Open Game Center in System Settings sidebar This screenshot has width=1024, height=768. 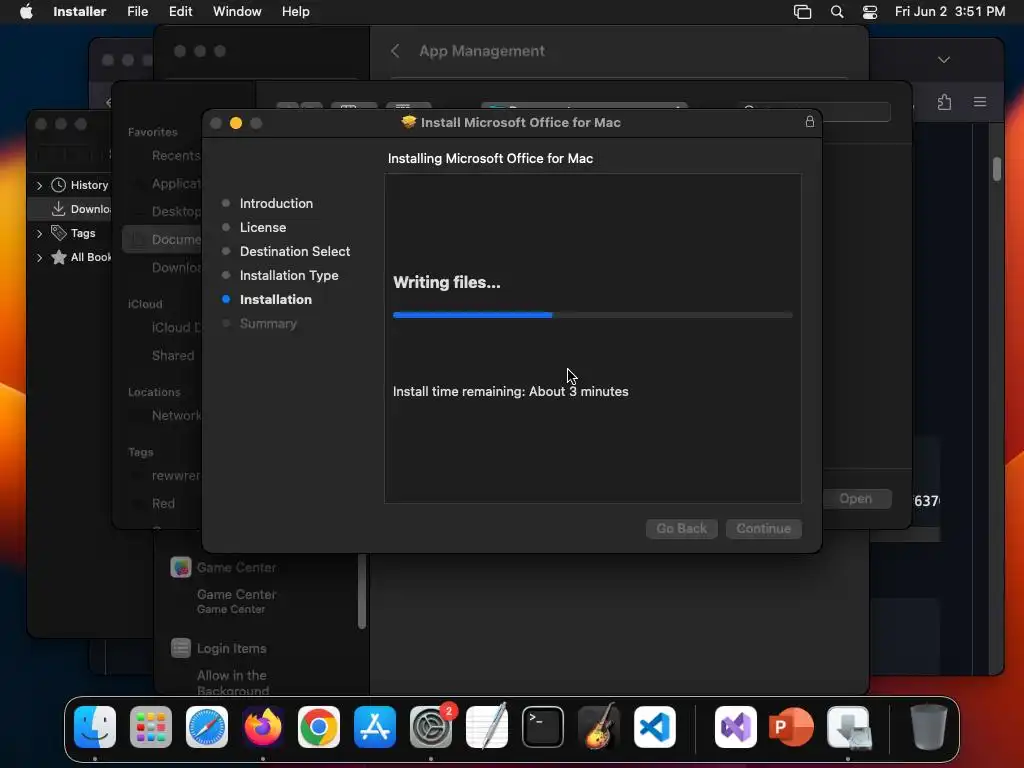(223, 568)
